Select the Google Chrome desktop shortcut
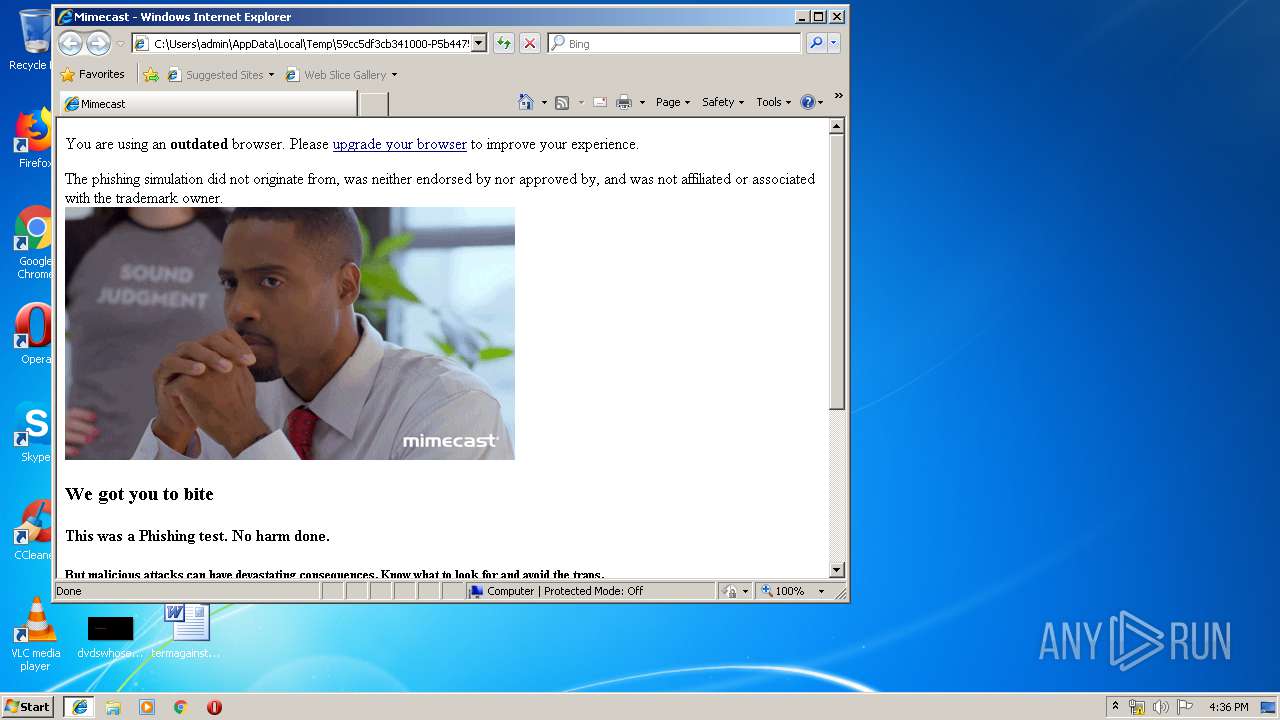Viewport: 1280px width, 720px height. [x=34, y=242]
